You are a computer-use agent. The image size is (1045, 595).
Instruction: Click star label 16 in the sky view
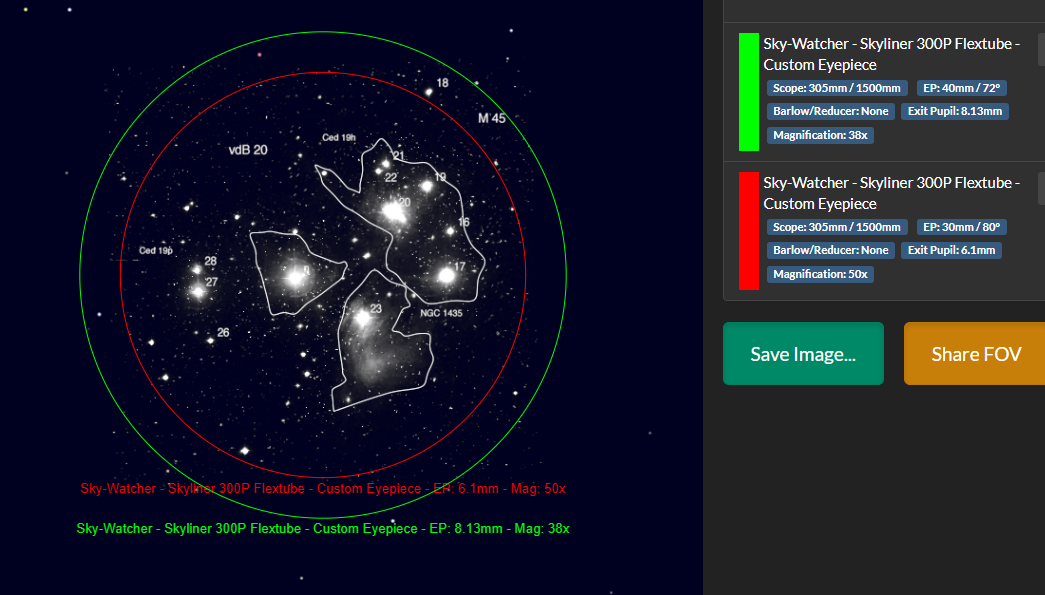(464, 222)
